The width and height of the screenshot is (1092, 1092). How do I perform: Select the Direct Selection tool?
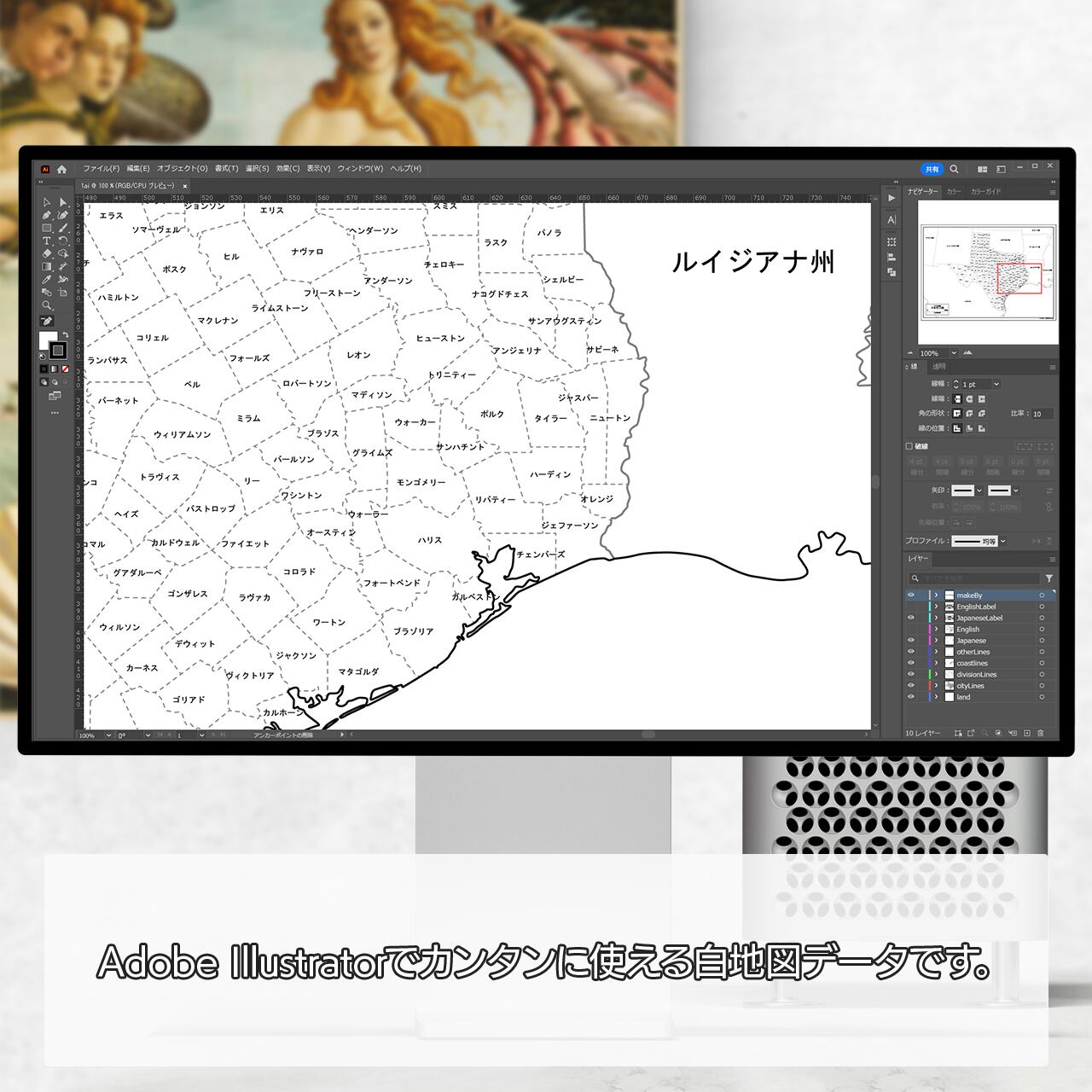point(63,203)
